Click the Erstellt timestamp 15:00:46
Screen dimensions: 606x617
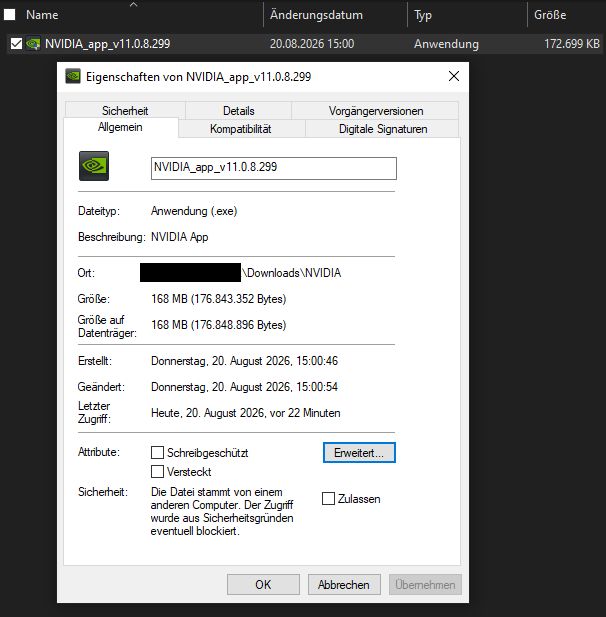317,361
